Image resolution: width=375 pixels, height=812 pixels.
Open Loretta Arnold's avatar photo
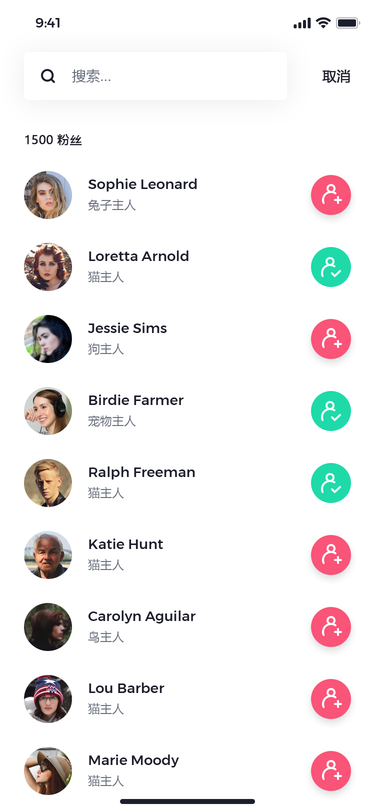48,267
